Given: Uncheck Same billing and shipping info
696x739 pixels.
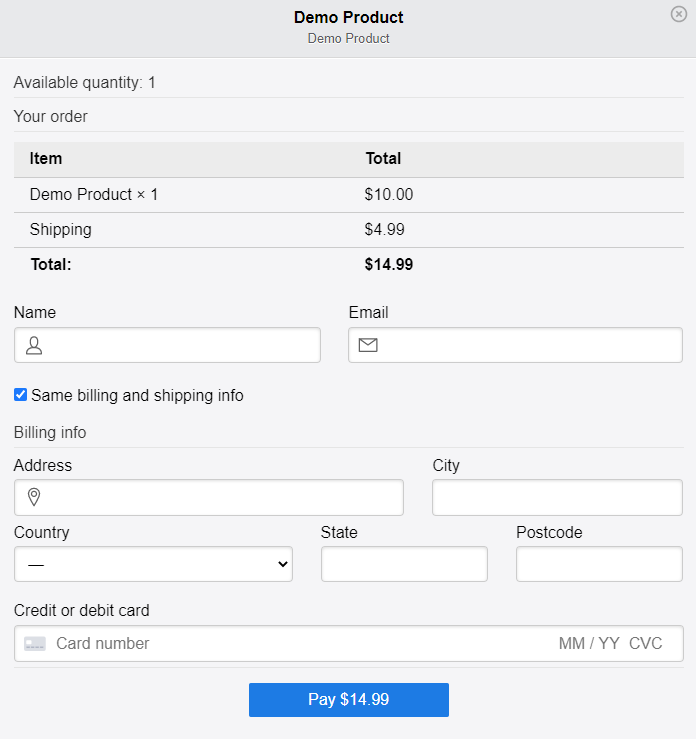Looking at the screenshot, I should coord(21,395).
